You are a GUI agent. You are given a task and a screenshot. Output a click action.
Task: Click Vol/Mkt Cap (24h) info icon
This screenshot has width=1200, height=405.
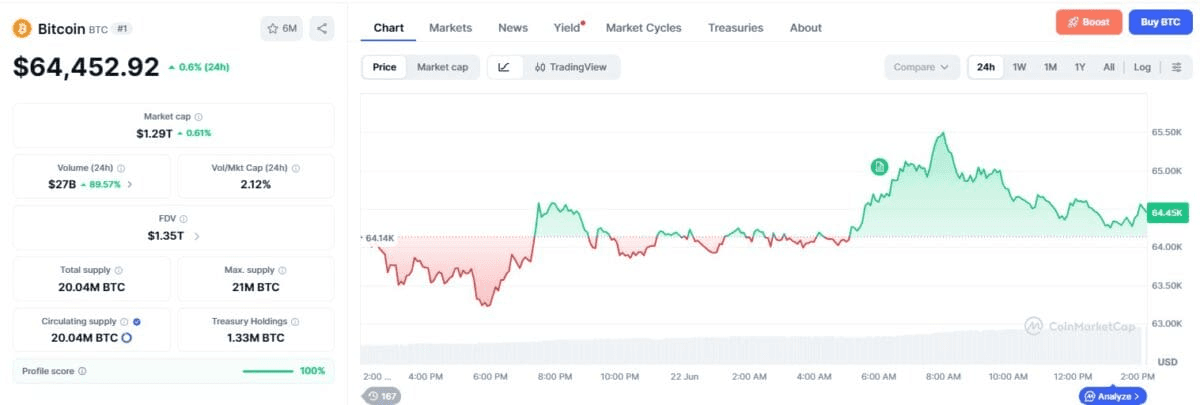[x=296, y=169]
